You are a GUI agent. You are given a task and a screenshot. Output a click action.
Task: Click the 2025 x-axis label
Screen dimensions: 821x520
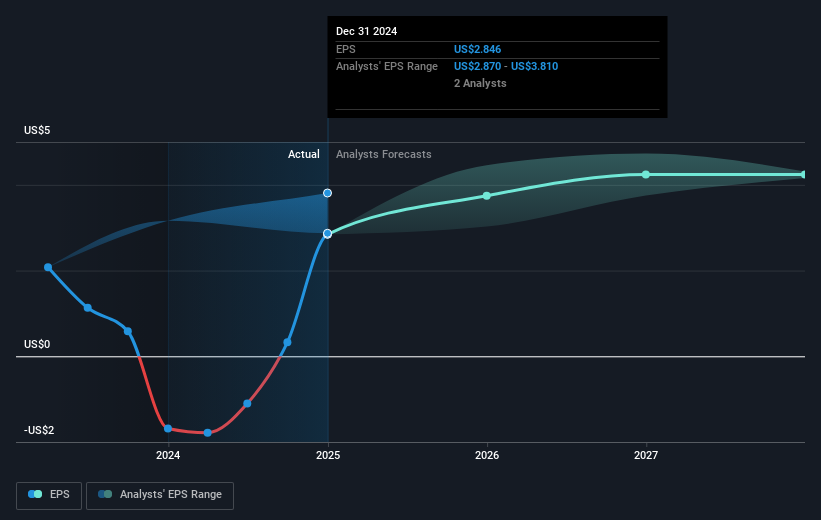click(328, 455)
